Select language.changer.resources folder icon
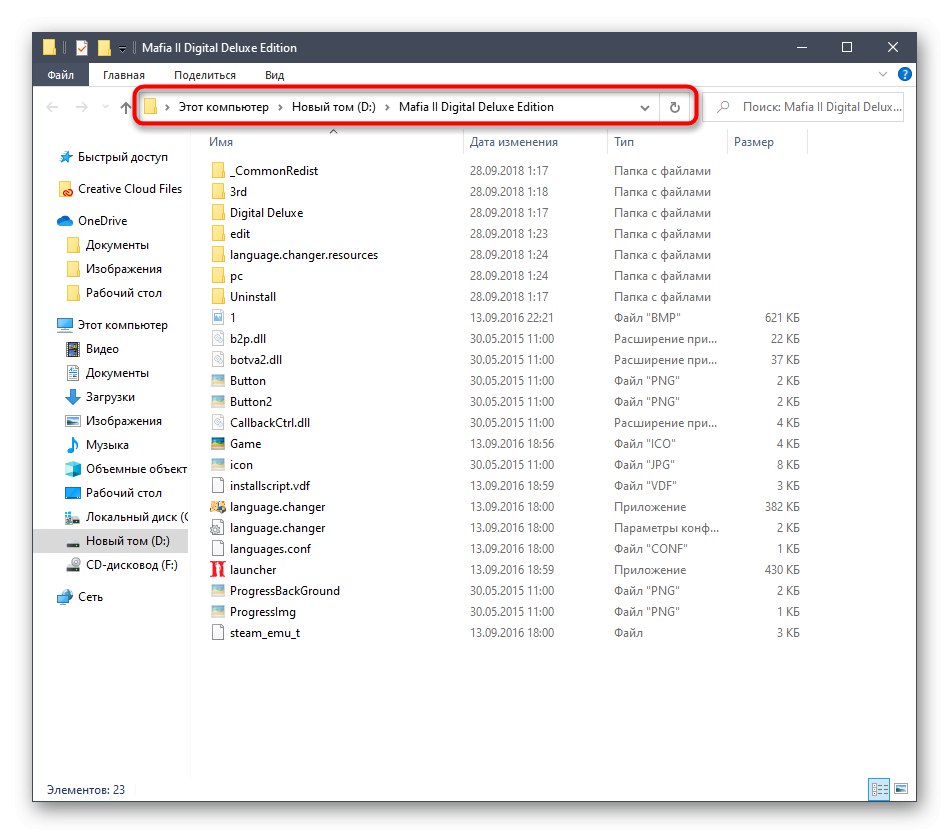Image resolution: width=949 pixels, height=834 pixels. 218,255
